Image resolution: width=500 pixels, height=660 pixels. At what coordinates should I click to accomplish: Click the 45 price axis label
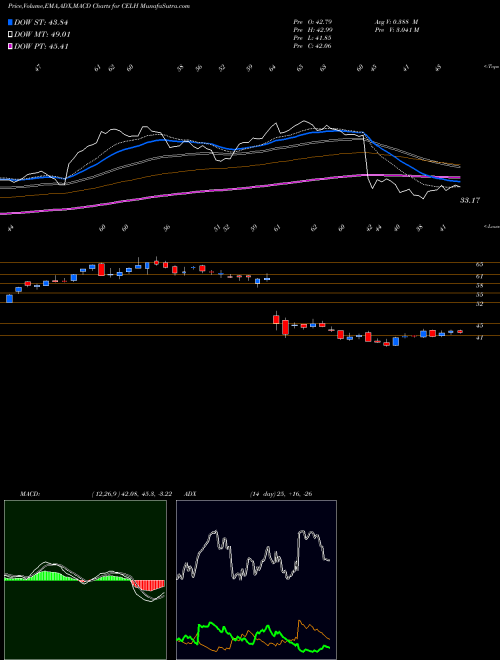point(479,325)
